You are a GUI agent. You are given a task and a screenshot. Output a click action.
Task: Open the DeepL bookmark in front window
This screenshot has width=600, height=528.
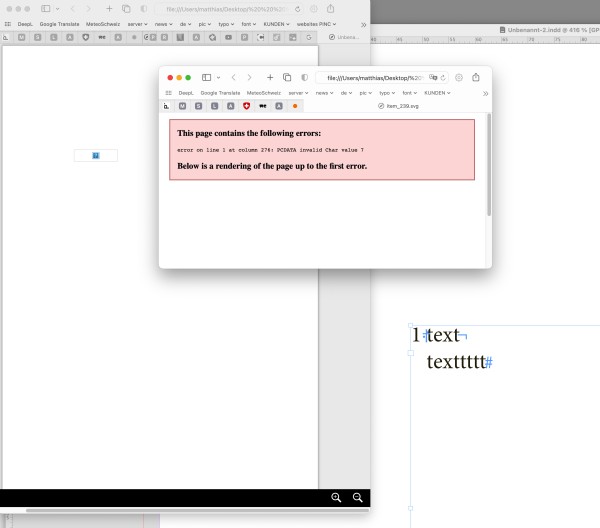[186, 93]
